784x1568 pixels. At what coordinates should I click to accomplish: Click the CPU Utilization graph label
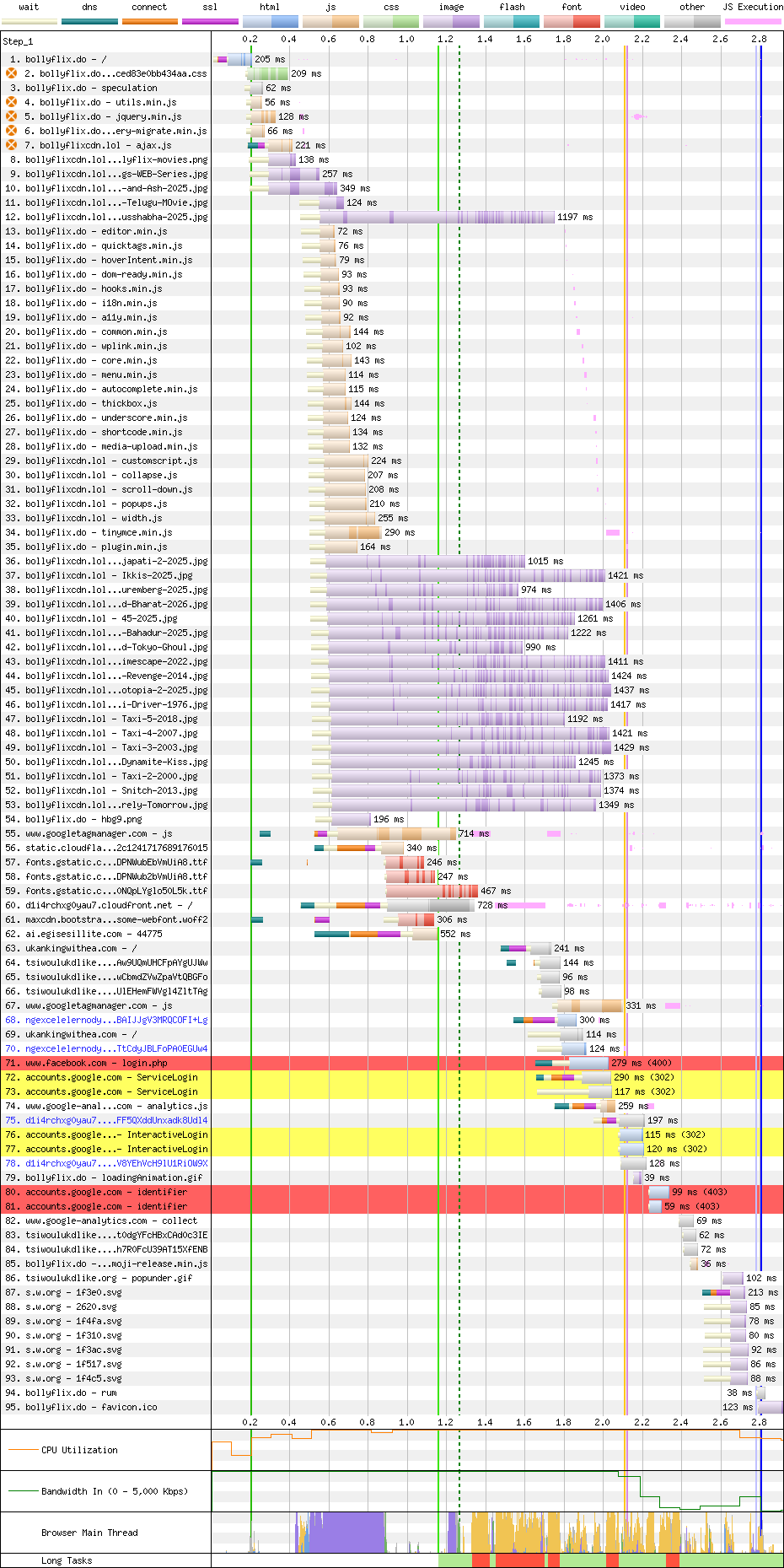(x=79, y=1450)
